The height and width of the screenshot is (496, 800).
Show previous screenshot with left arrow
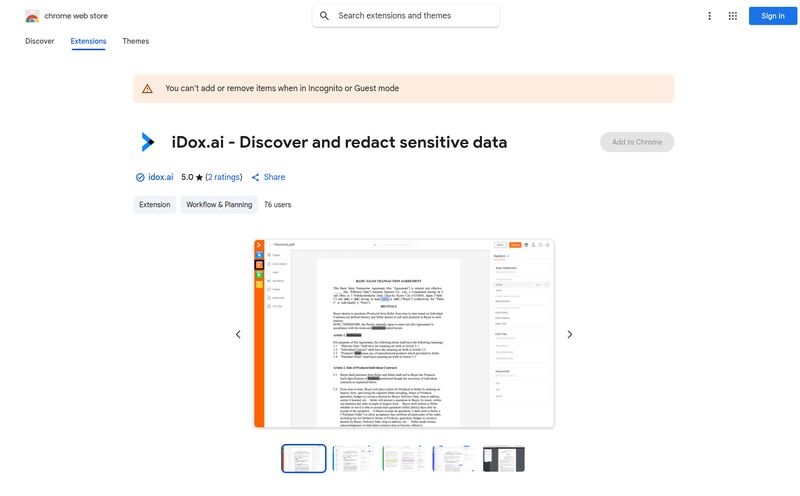238,334
